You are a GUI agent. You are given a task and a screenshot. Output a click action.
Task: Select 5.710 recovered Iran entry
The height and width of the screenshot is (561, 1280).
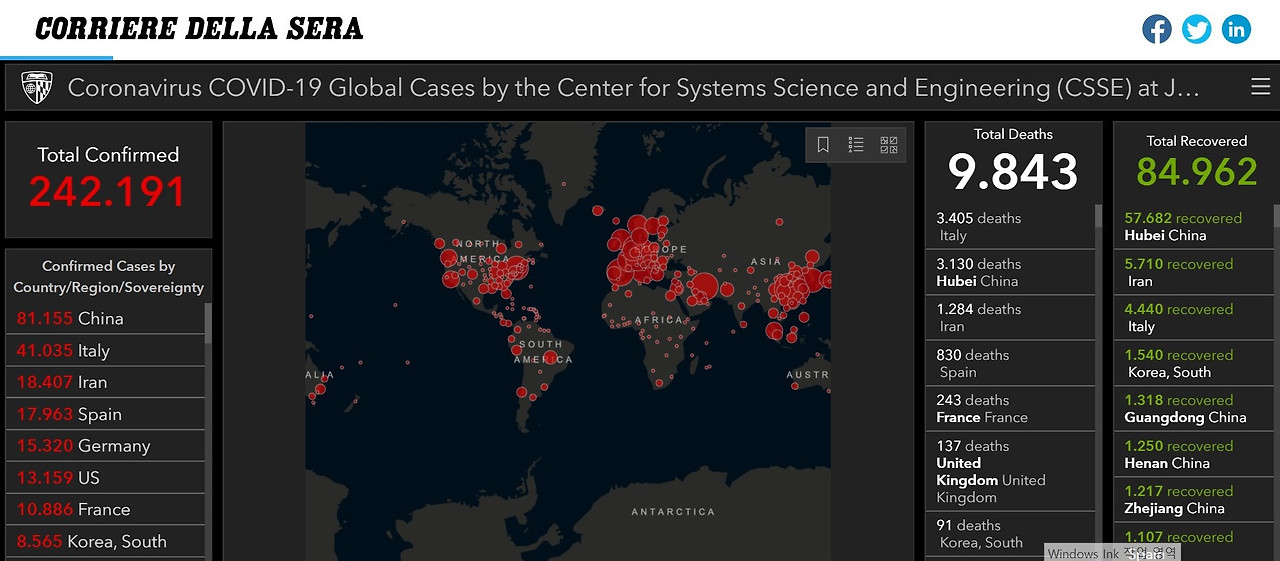pyautogui.click(x=1194, y=272)
